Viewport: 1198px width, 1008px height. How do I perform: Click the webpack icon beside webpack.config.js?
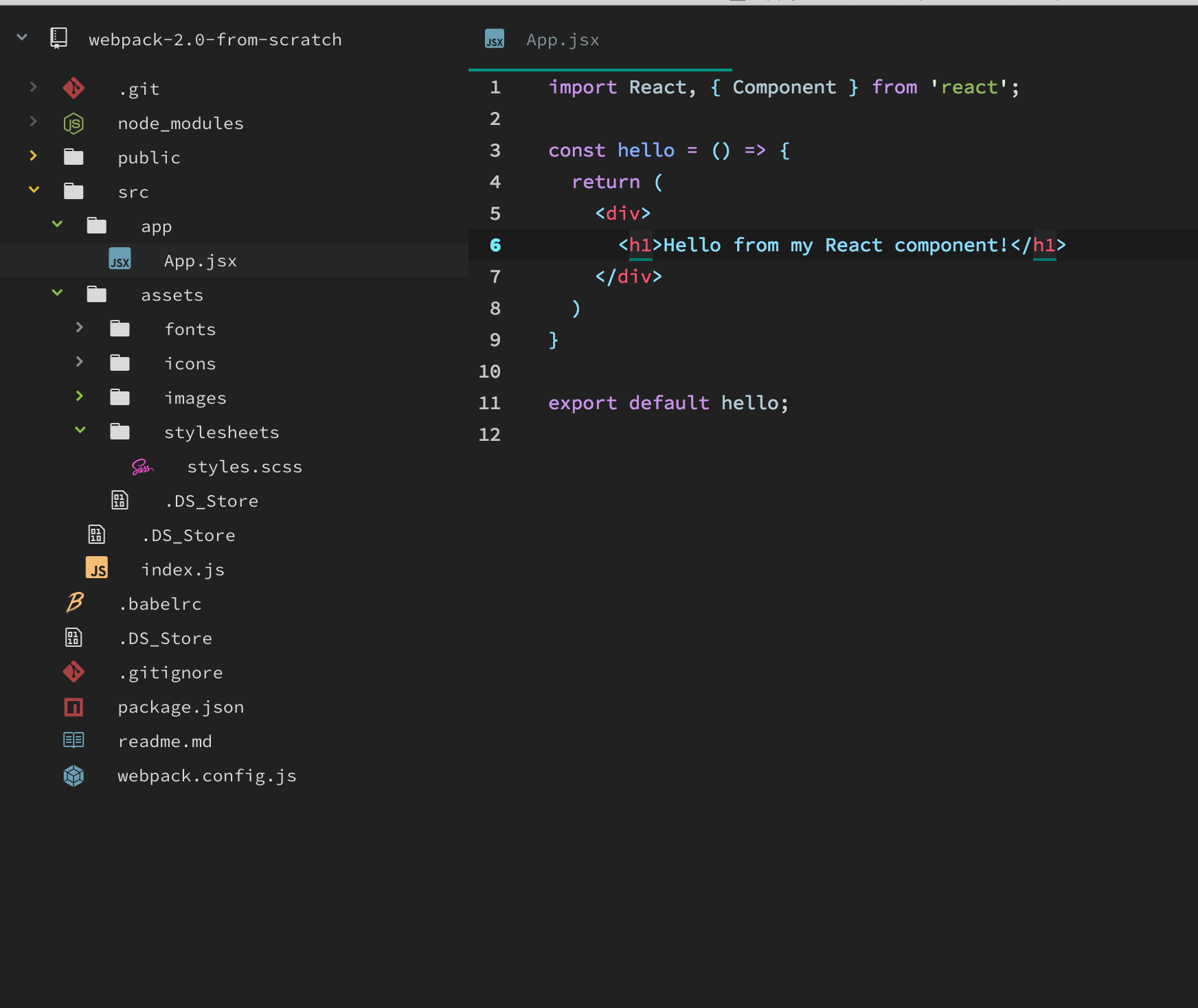74,775
